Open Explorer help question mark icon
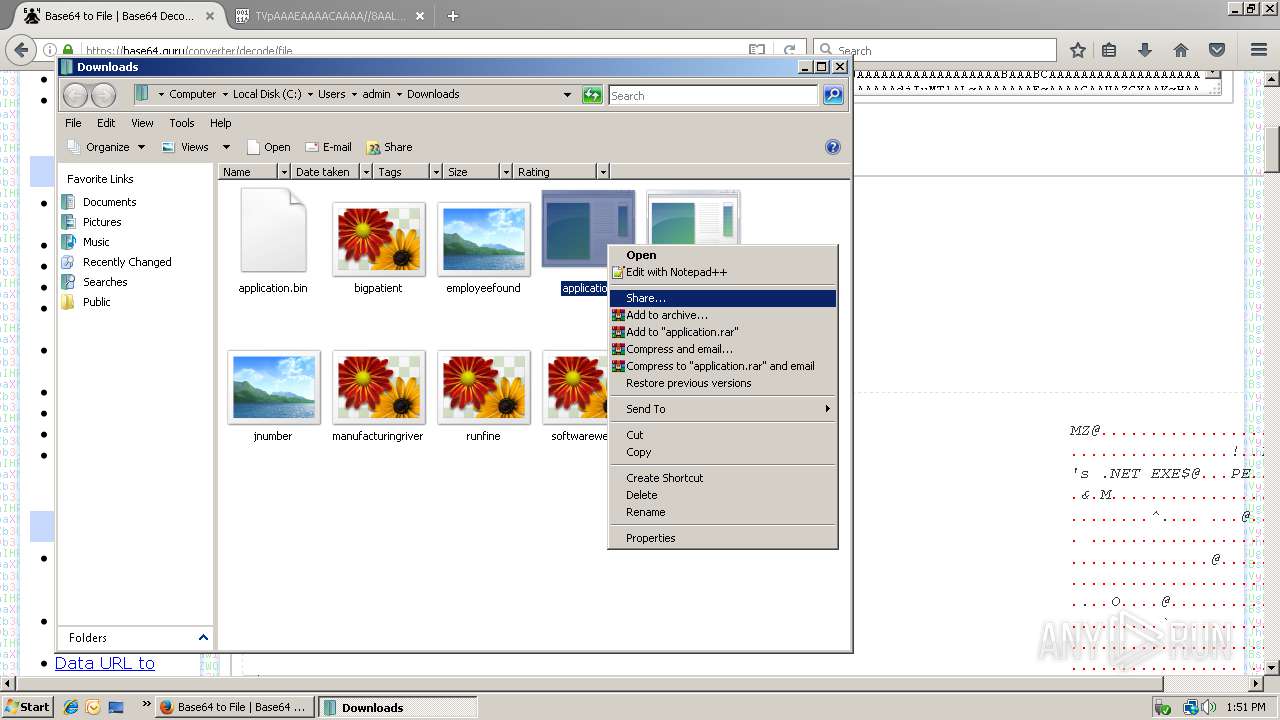 tap(832, 147)
